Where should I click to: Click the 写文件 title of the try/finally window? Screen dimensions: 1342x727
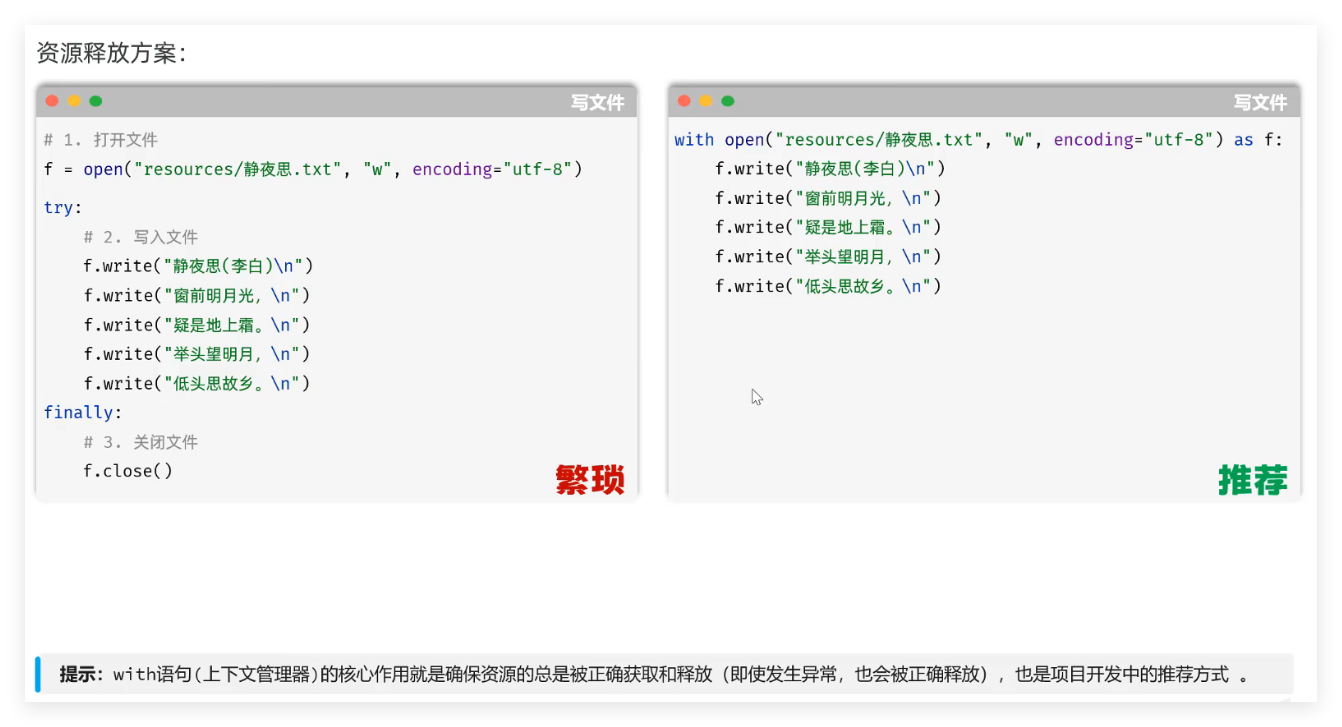click(x=597, y=102)
